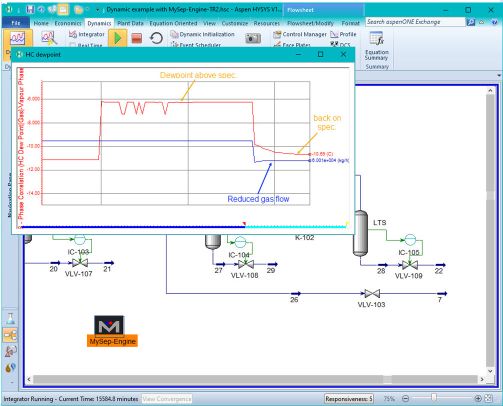
Task: Open the Equation Oriented tab
Action: 173,23
